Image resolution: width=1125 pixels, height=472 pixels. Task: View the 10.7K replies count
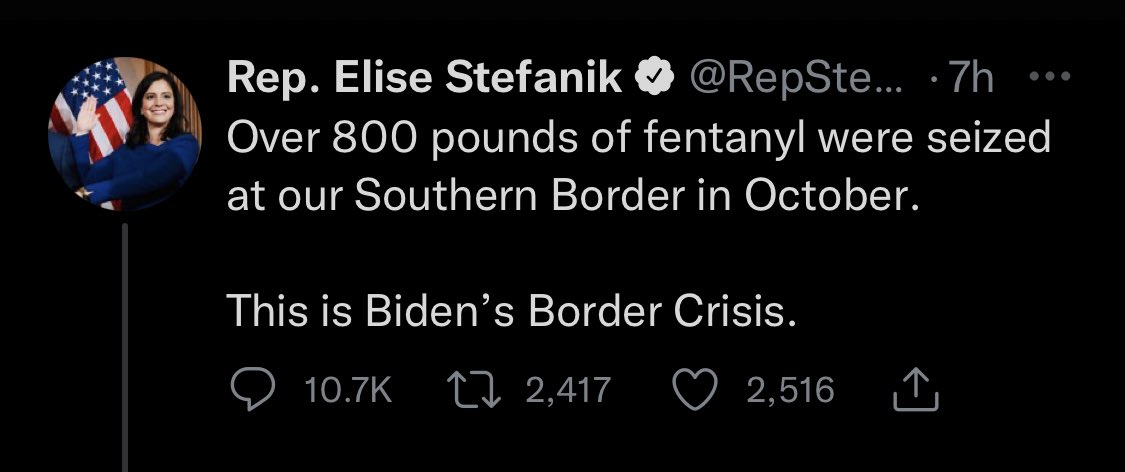tap(348, 390)
